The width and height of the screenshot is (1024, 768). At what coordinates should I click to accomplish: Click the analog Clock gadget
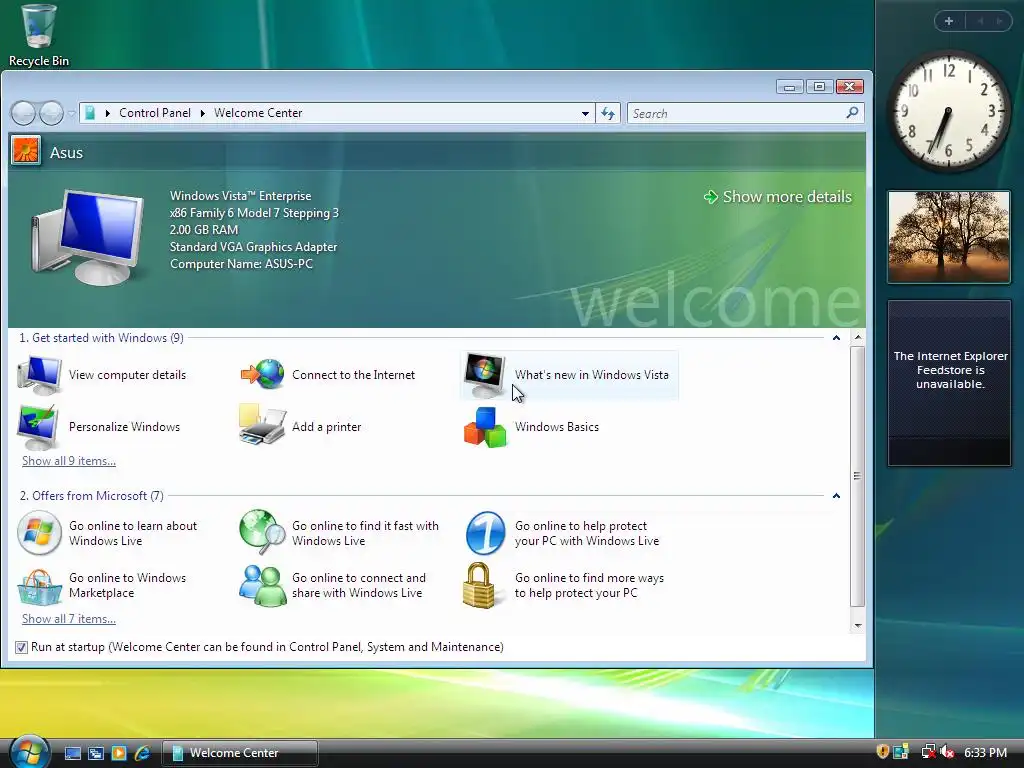[949, 111]
